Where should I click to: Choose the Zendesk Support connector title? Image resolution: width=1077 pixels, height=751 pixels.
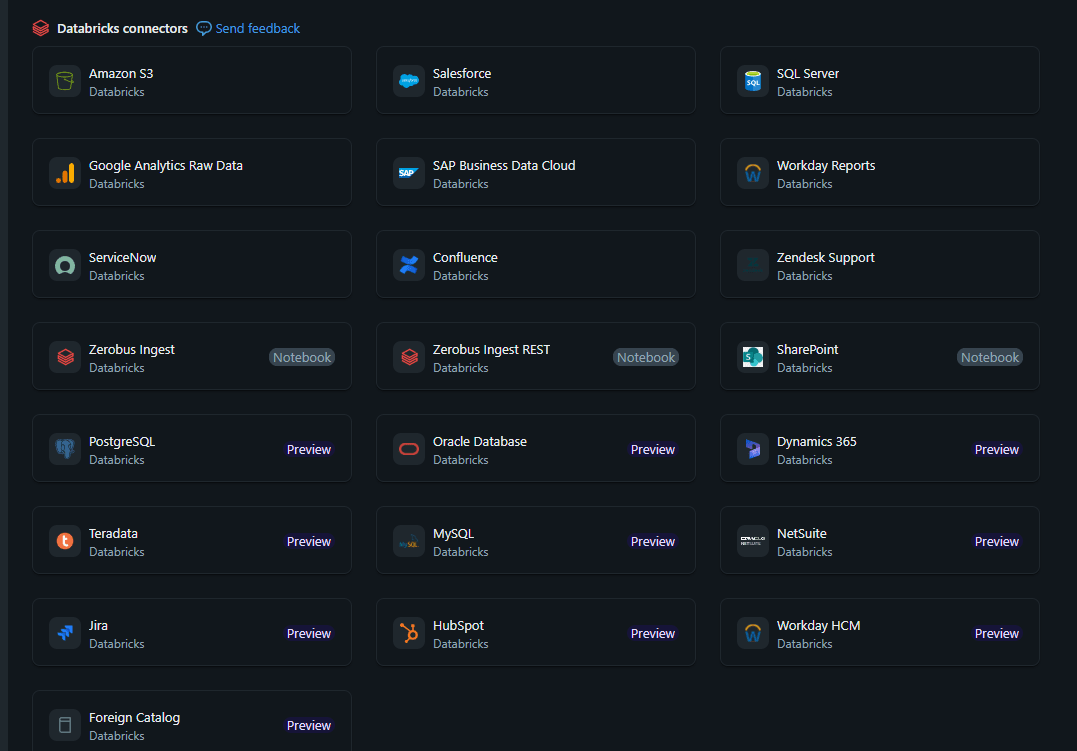pos(826,258)
